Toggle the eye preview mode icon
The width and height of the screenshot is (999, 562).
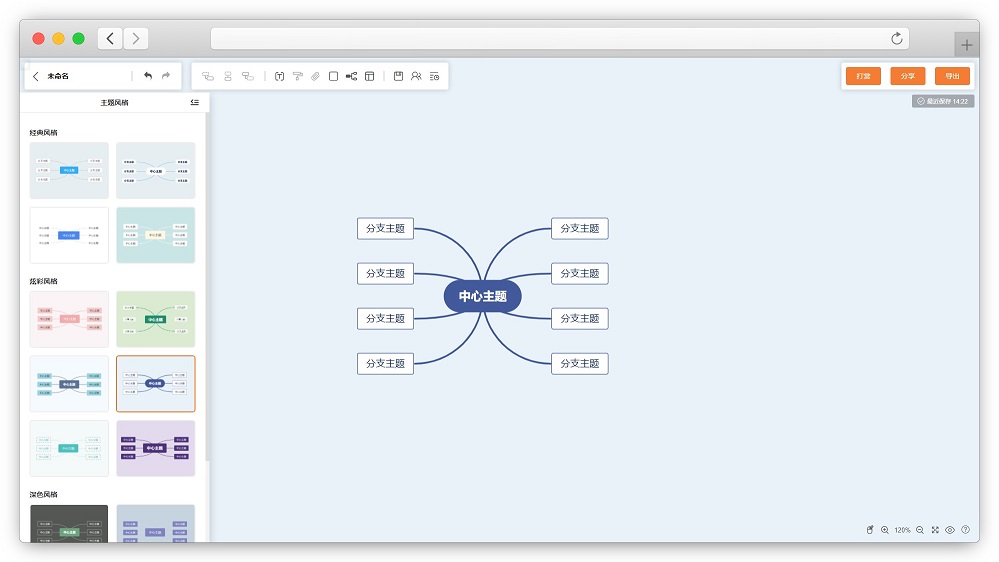click(950, 530)
